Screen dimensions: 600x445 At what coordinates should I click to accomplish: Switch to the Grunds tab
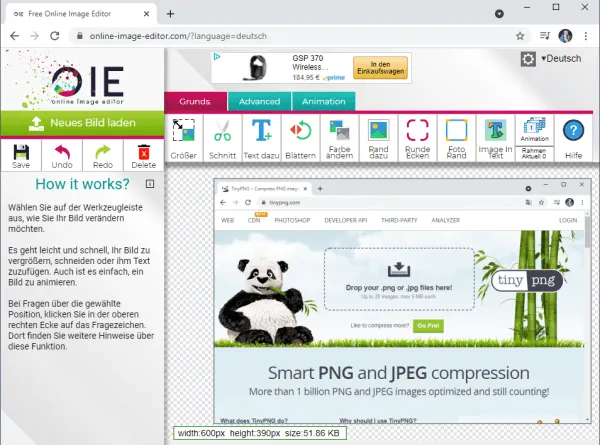195,101
